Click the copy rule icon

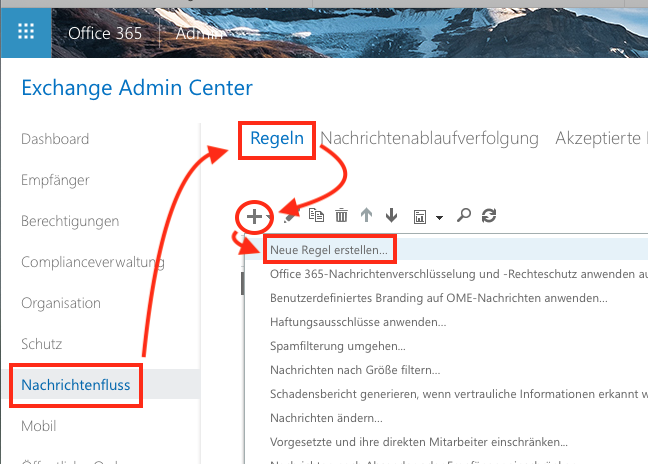(317, 215)
